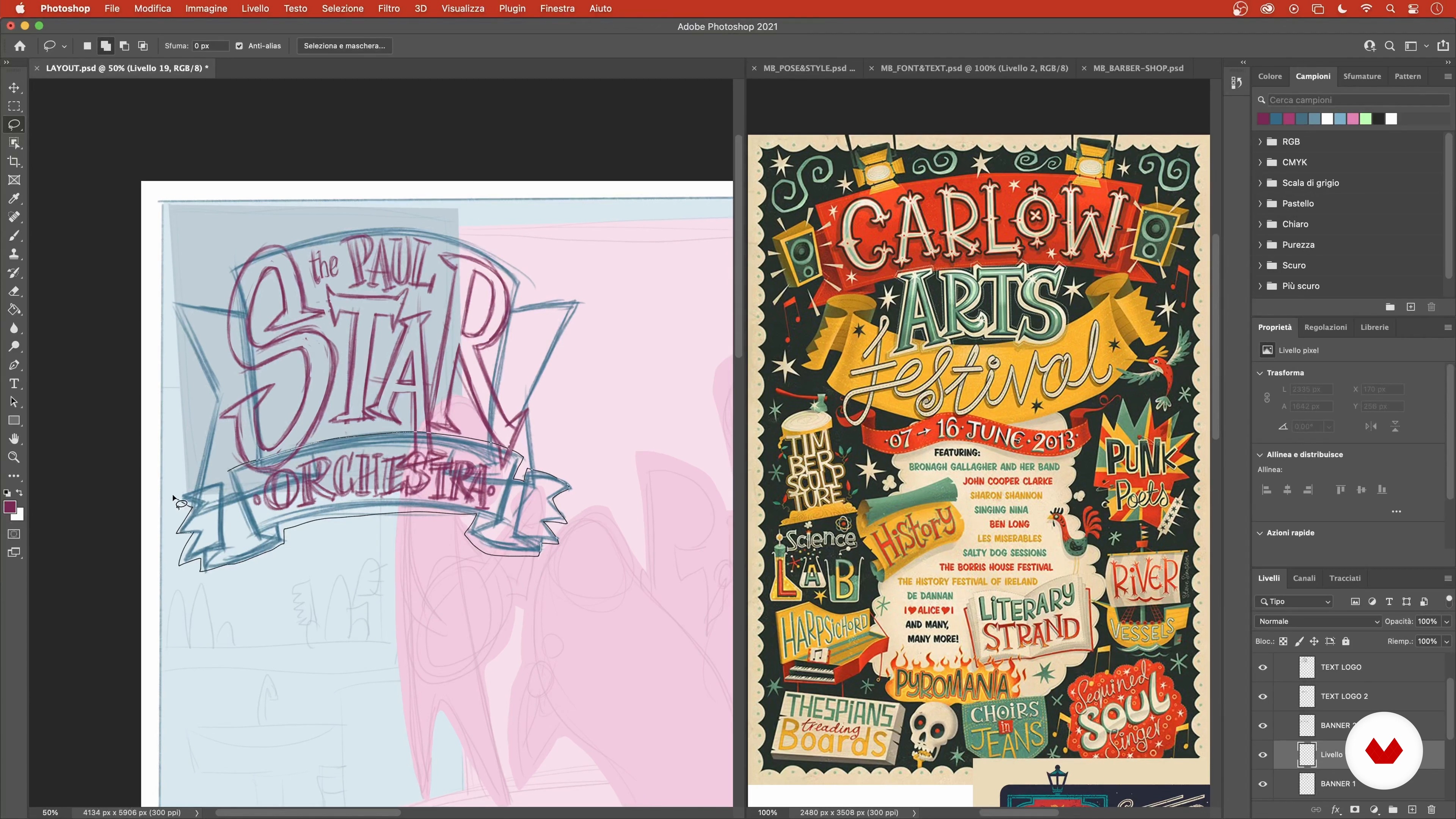
Task: Click Seleziona e maschera button
Action: 344,46
